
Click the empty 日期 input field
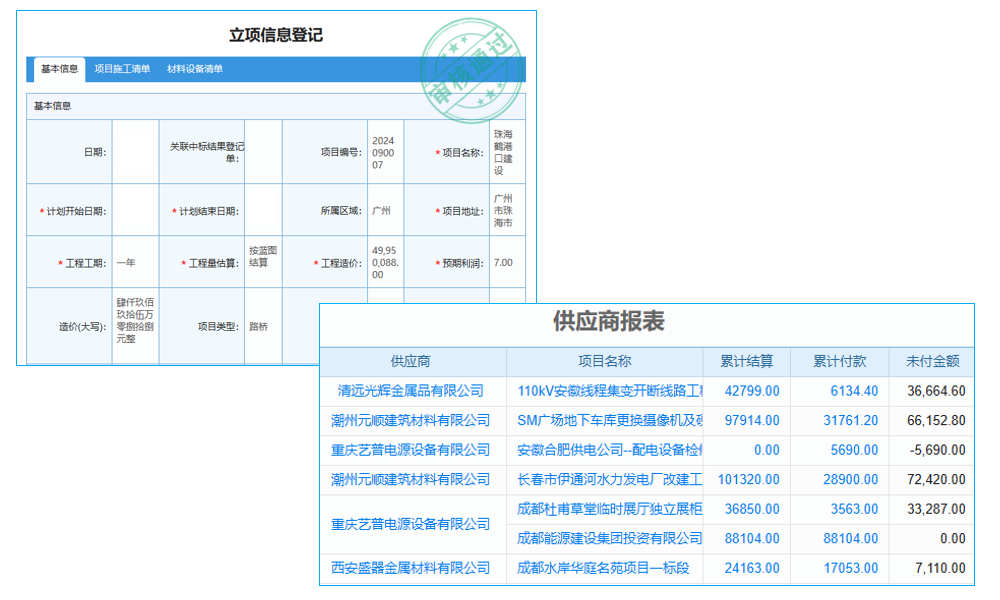click(x=135, y=151)
